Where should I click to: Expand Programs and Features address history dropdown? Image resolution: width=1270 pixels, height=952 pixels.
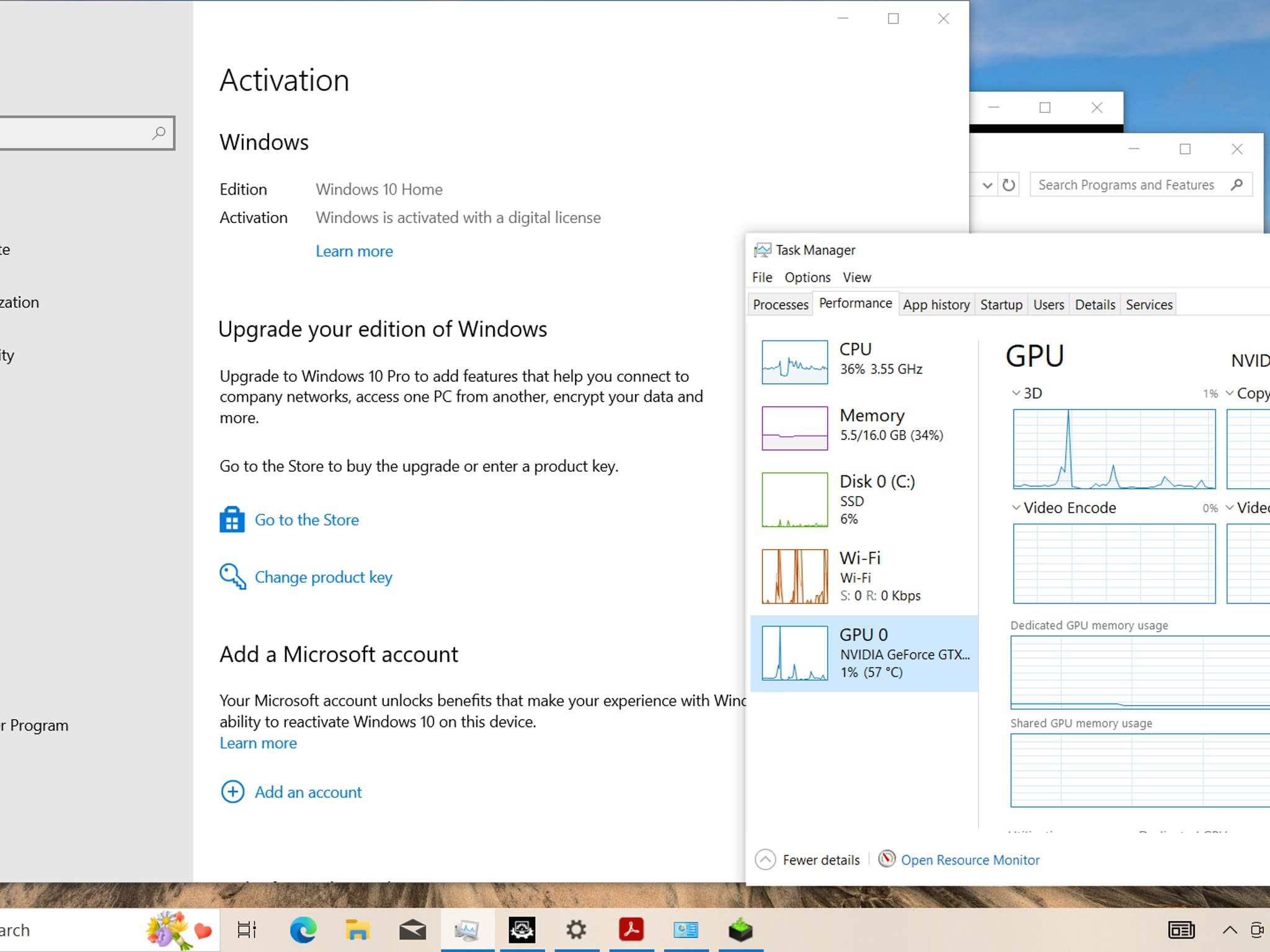pos(987,185)
